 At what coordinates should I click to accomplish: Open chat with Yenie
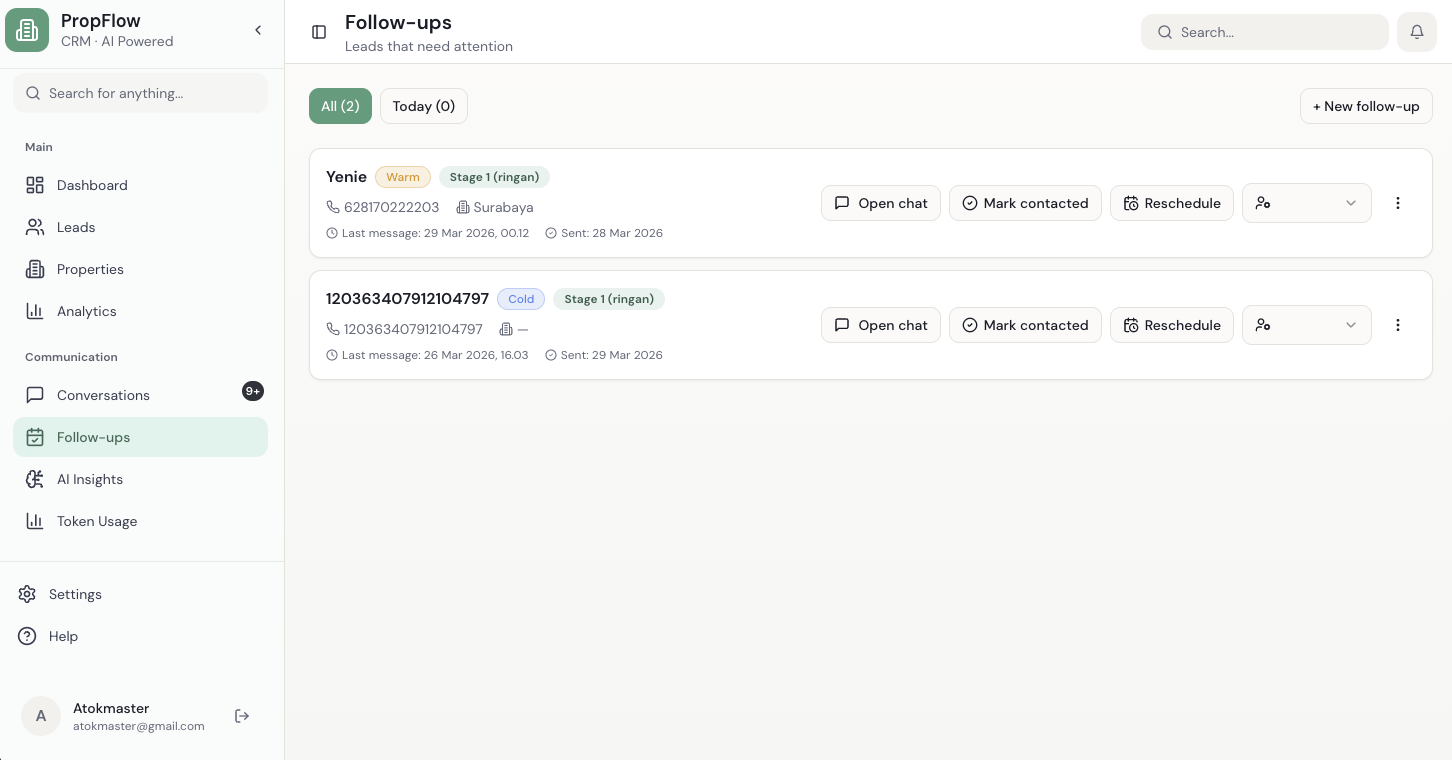[881, 203]
